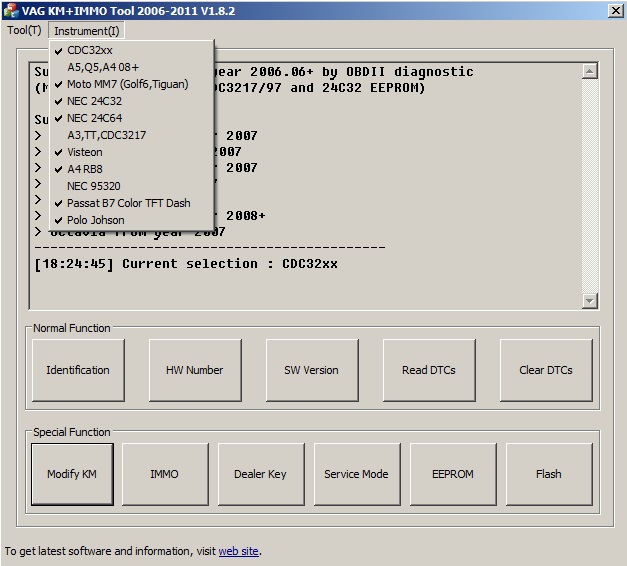Click the application icon in title bar

10,10
